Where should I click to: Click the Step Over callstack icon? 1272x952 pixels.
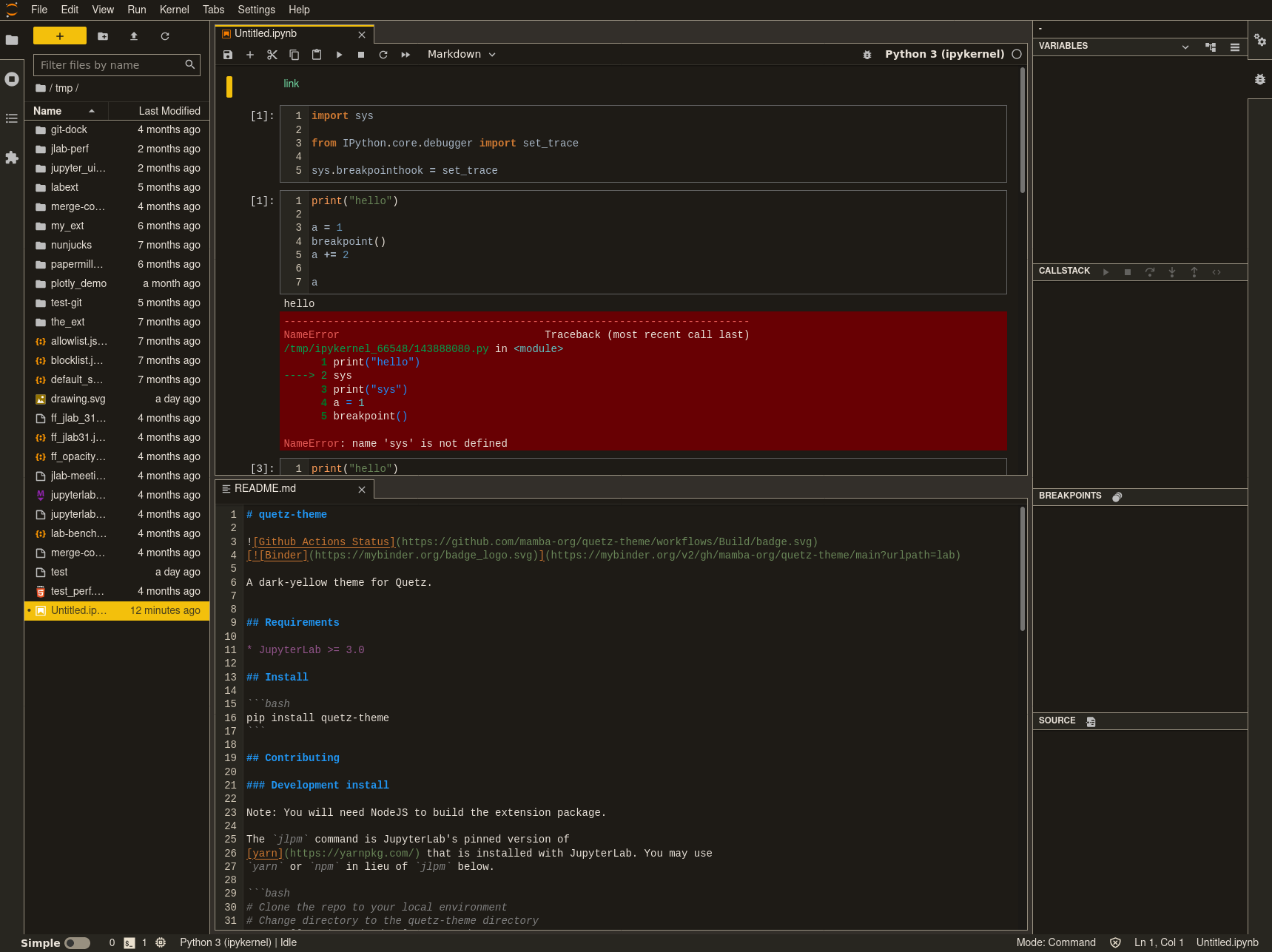coord(1150,272)
